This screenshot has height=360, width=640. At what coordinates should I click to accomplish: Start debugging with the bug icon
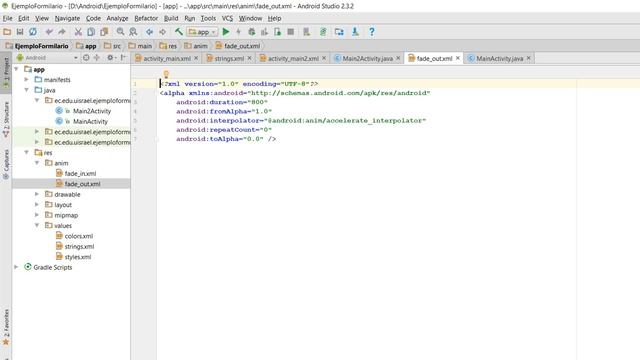[251, 32]
